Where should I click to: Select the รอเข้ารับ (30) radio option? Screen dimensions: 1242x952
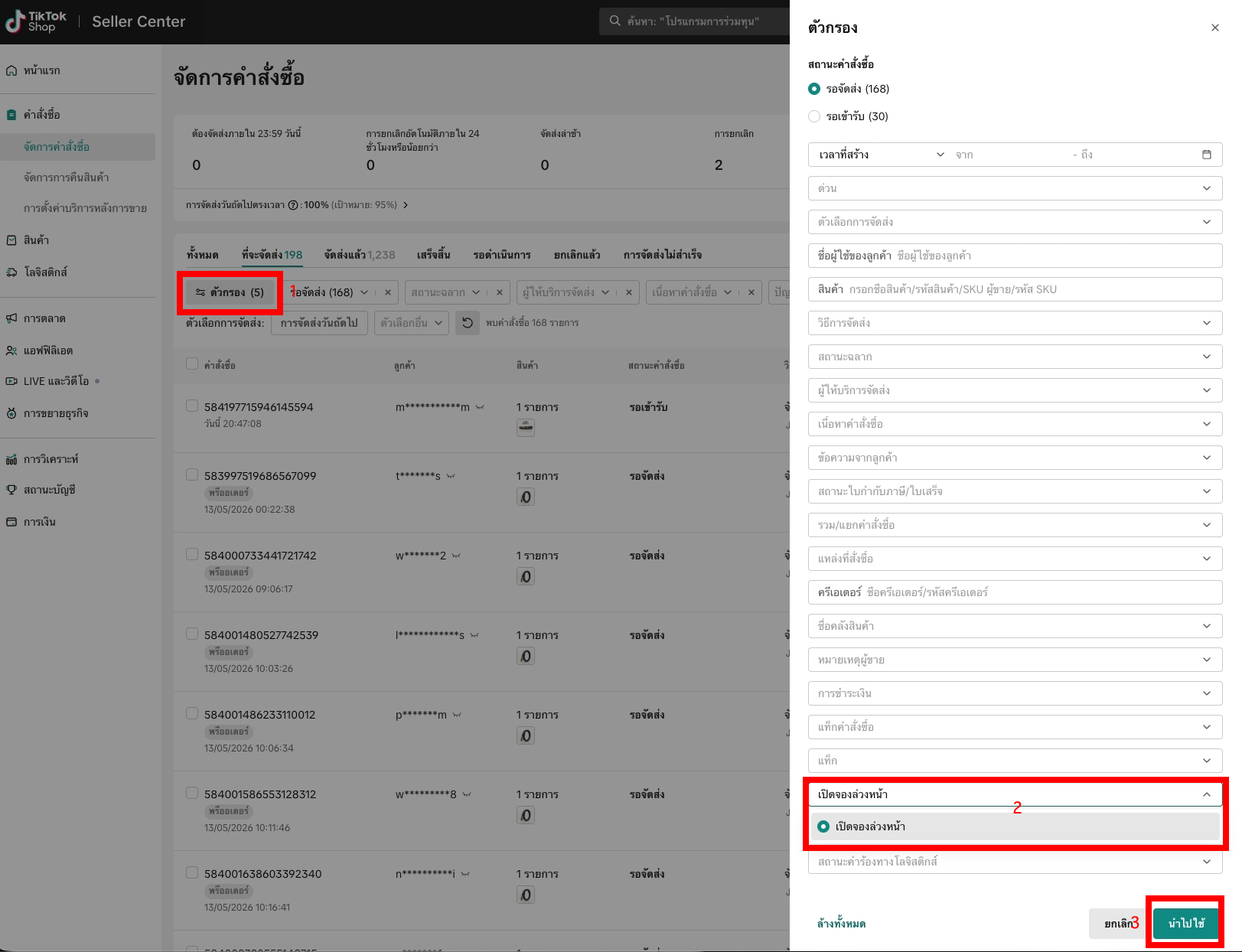[x=814, y=116]
